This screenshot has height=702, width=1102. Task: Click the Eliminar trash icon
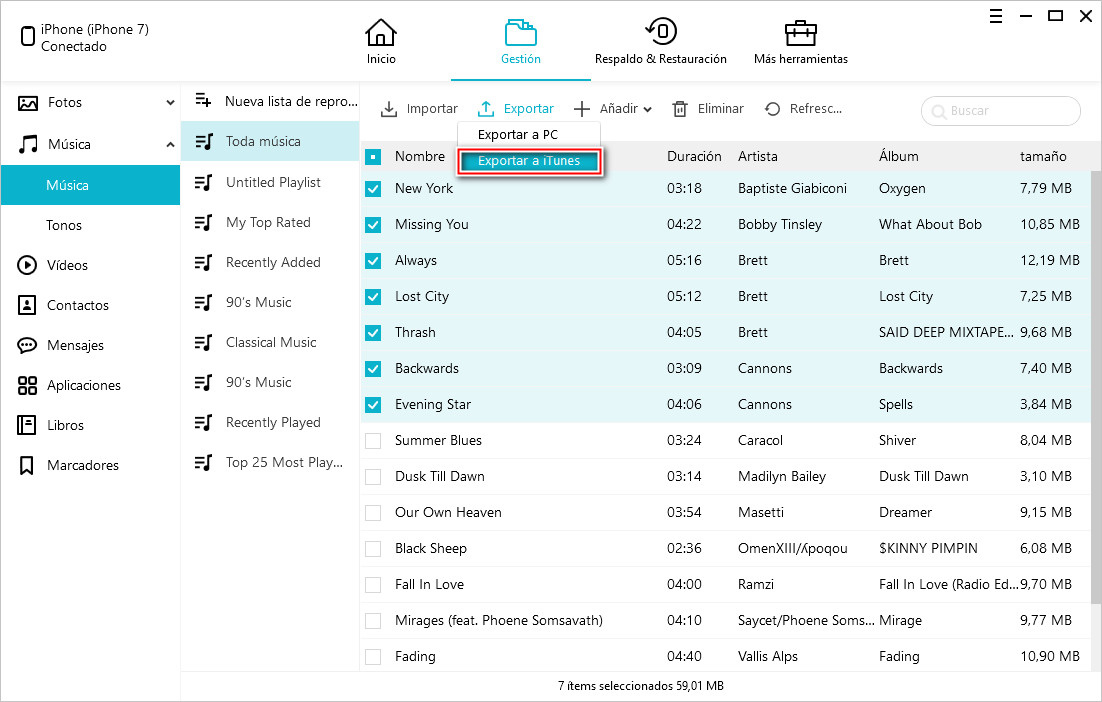coord(680,109)
